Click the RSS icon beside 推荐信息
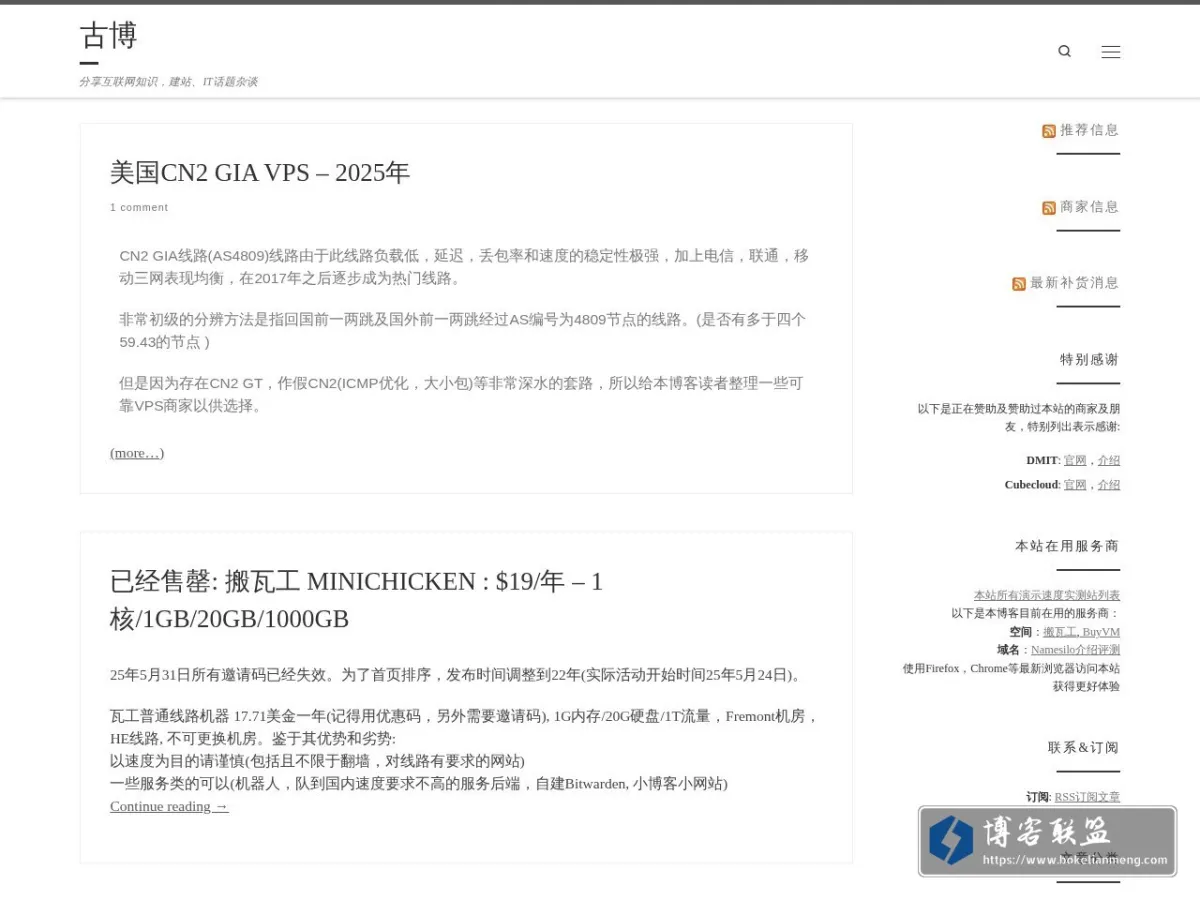Screen dimensions: 1200x900 (x=1049, y=131)
